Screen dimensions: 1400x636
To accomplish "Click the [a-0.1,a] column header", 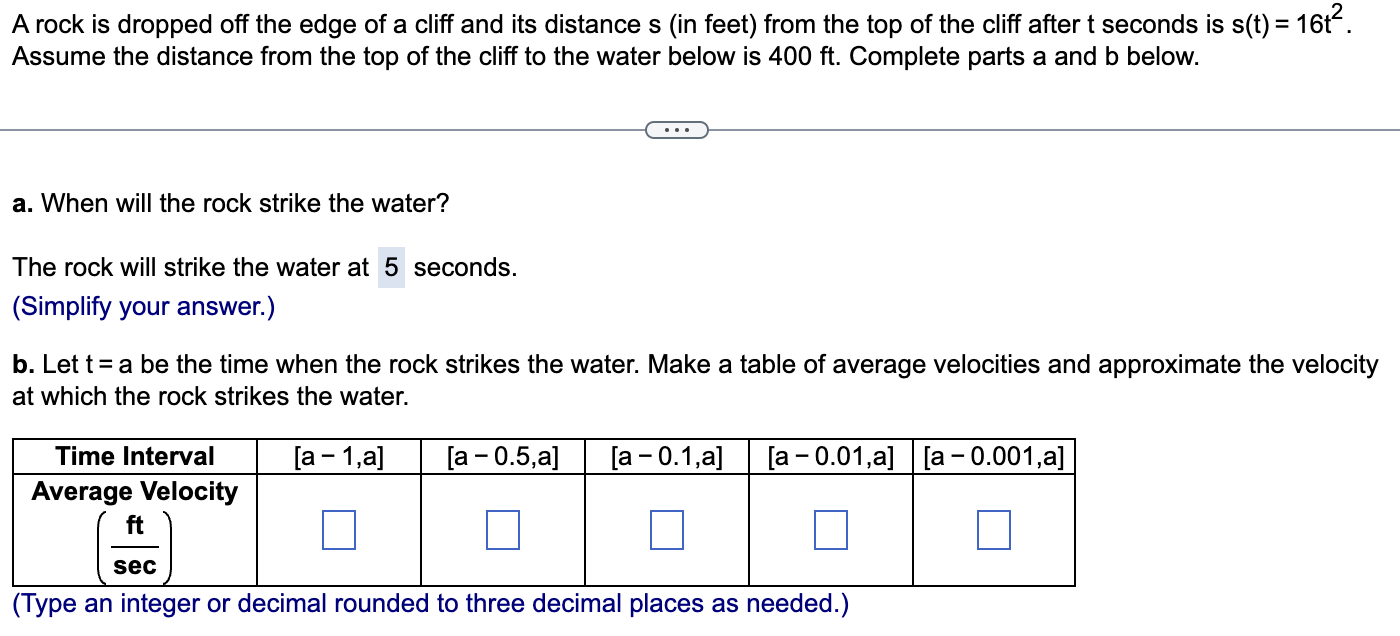I will [x=665, y=456].
